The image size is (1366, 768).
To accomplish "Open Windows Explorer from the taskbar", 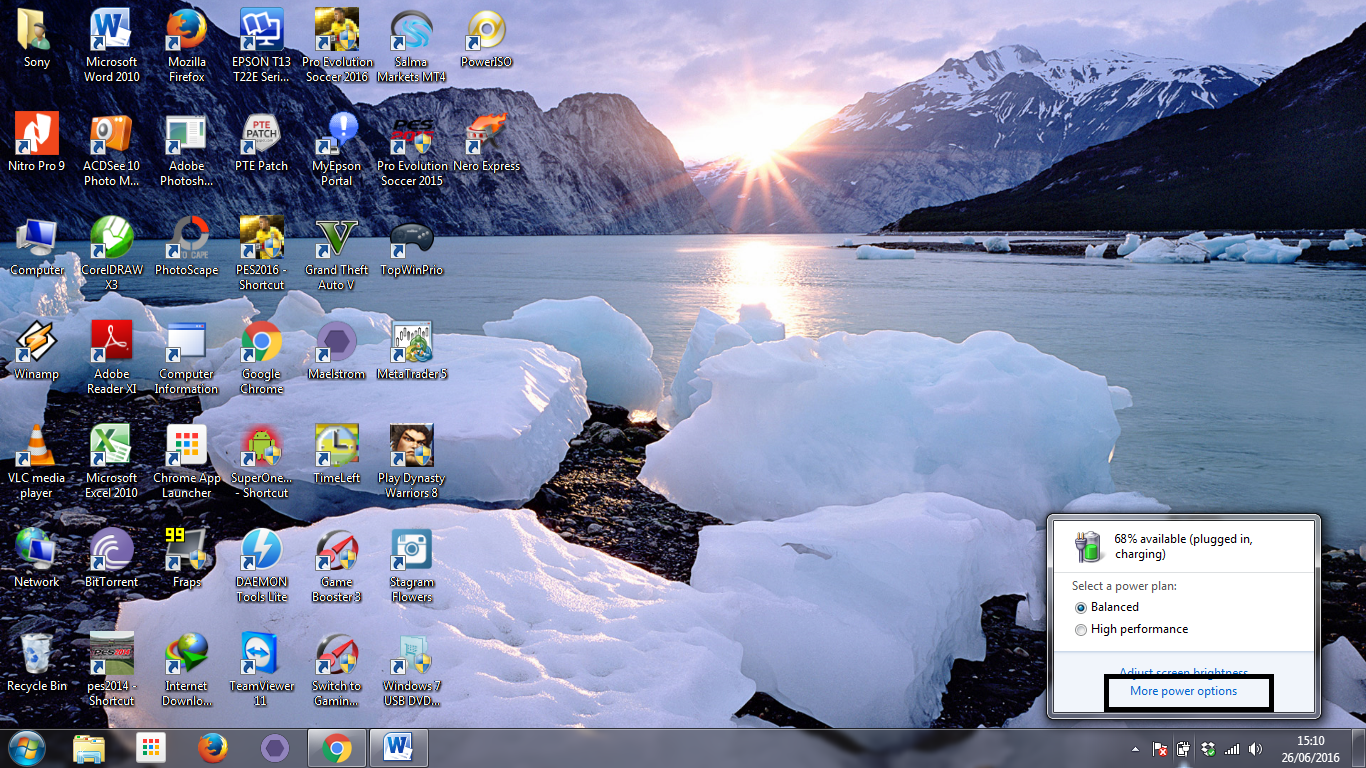I will (89, 748).
